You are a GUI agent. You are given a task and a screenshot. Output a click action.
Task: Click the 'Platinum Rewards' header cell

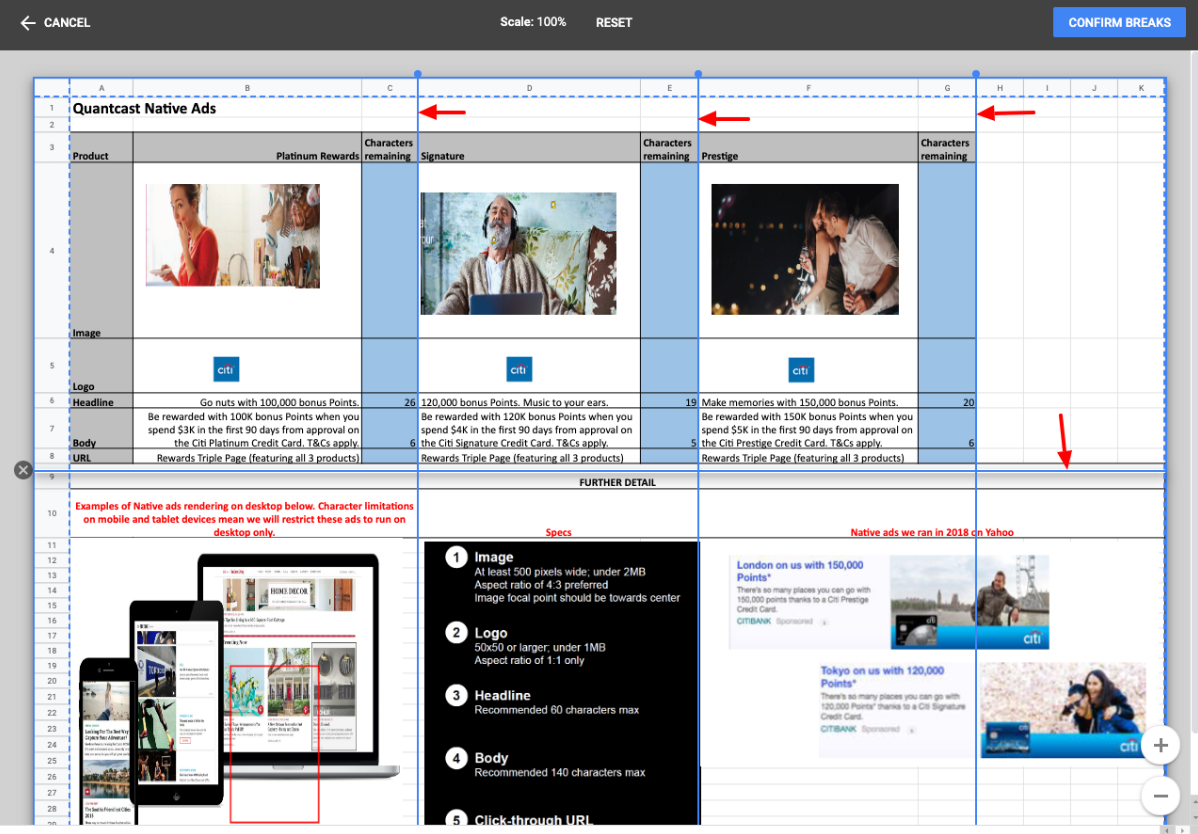coord(247,147)
